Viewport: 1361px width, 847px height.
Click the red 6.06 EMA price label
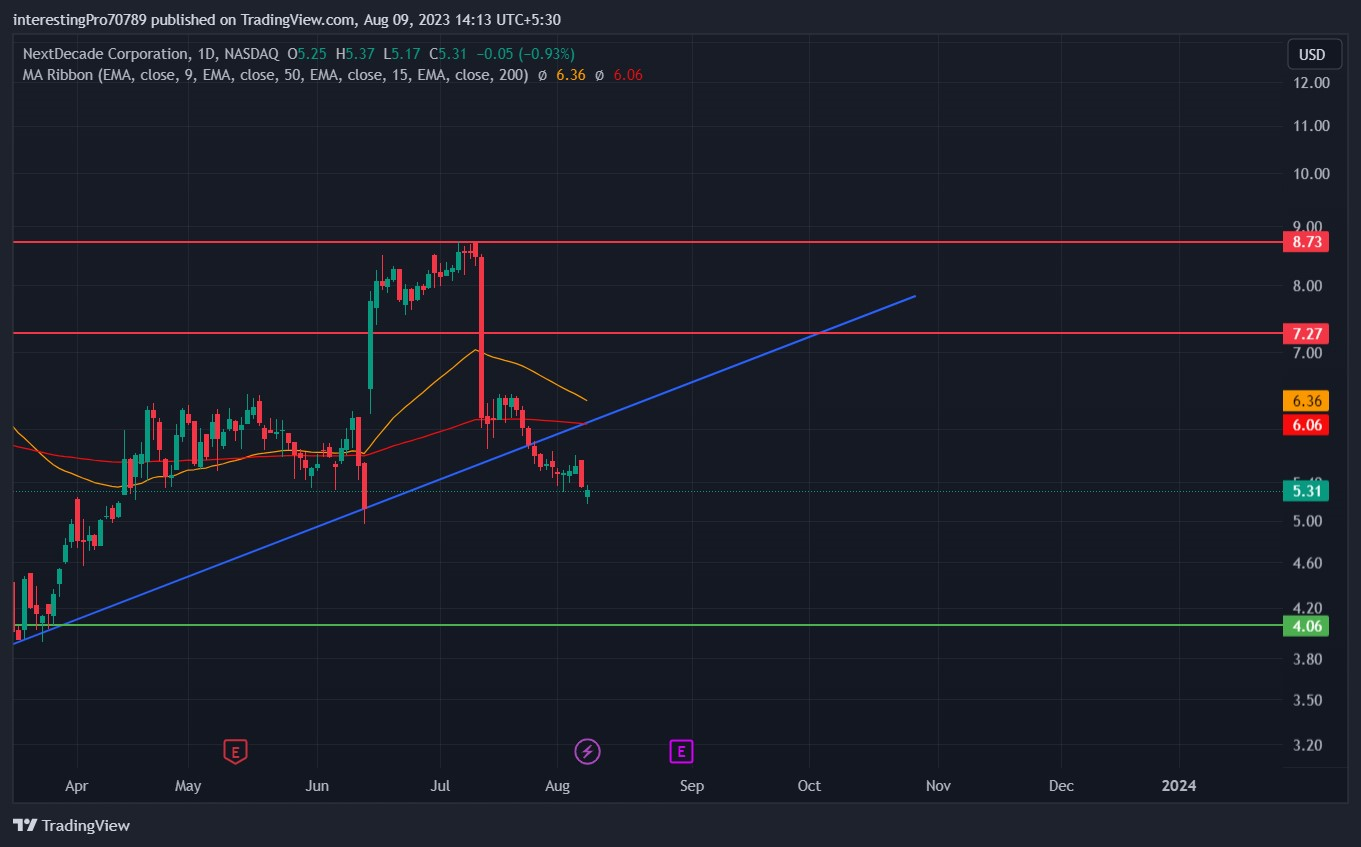1306,424
